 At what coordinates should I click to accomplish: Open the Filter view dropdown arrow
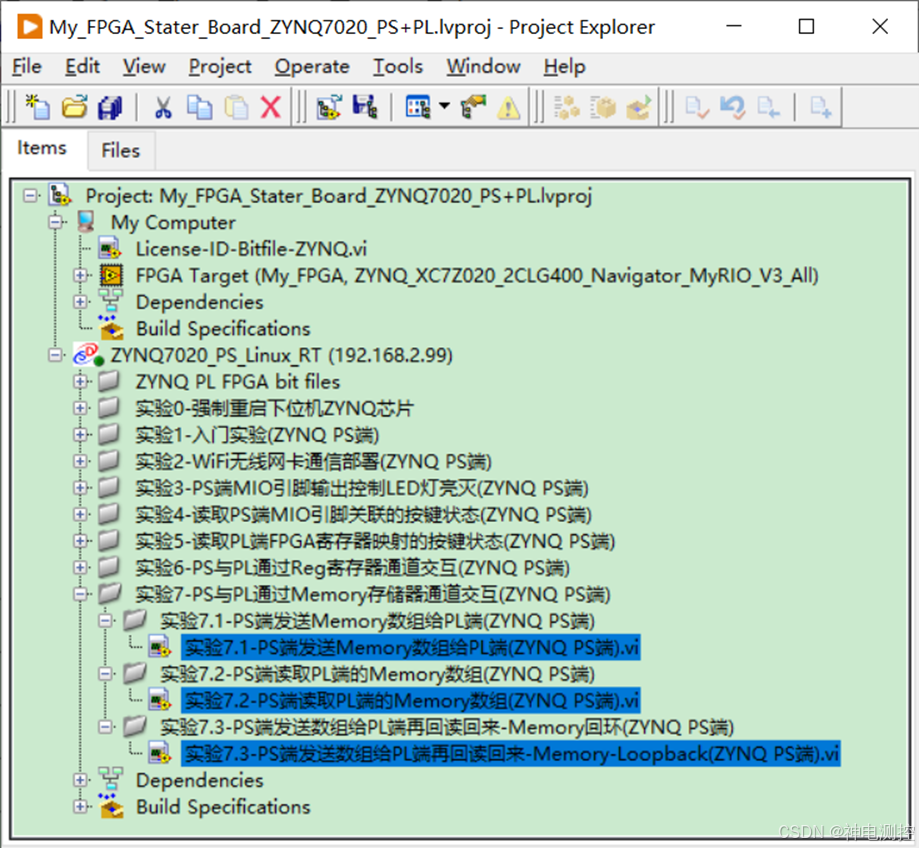444,106
